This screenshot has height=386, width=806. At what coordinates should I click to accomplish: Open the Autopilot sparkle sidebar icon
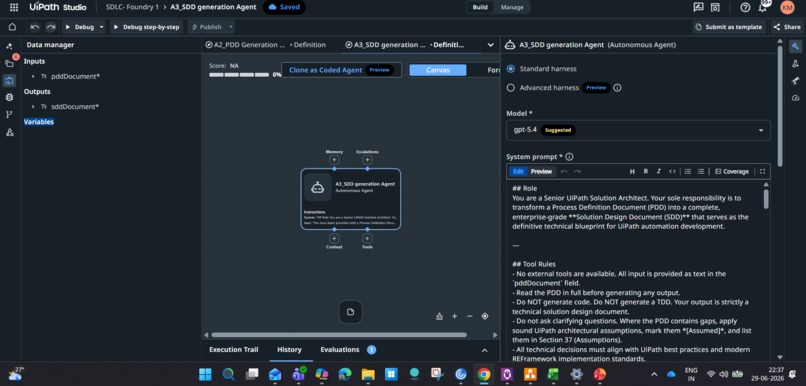[x=9, y=46]
